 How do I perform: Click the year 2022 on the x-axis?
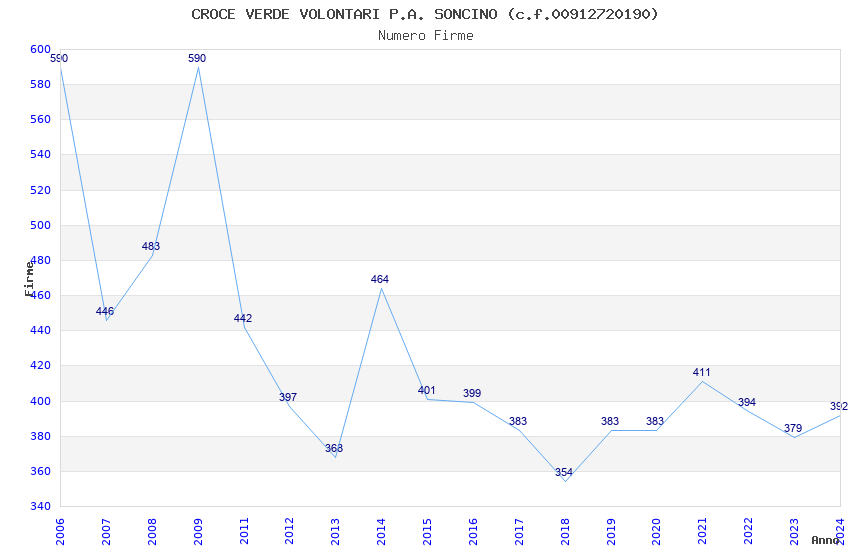[x=749, y=531]
